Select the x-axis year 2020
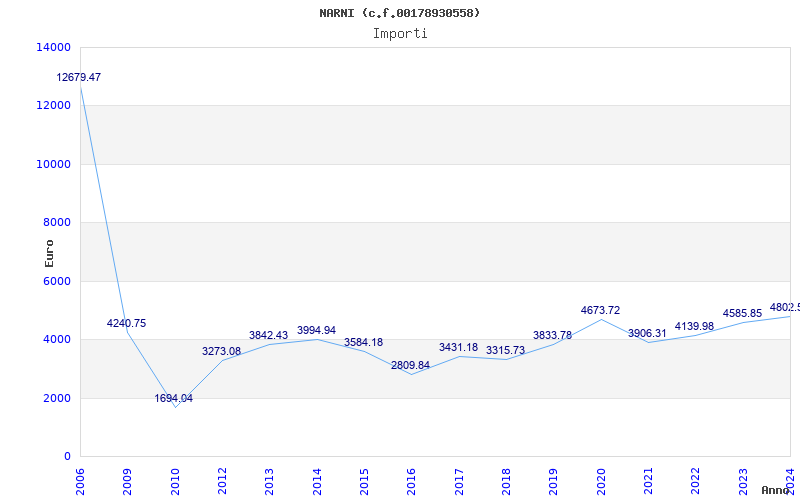This screenshot has width=800, height=500. pyautogui.click(x=601, y=482)
